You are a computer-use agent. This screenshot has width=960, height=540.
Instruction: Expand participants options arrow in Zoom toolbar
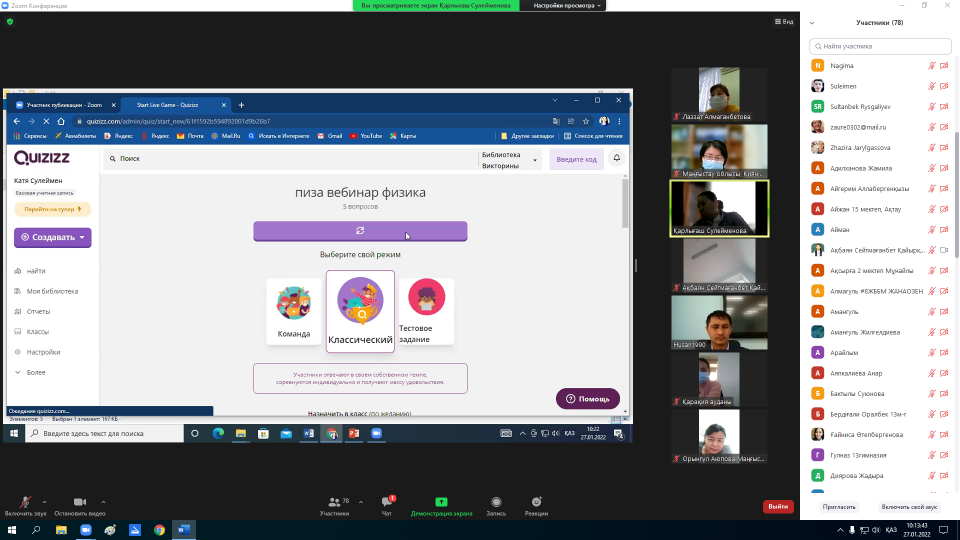pos(361,502)
